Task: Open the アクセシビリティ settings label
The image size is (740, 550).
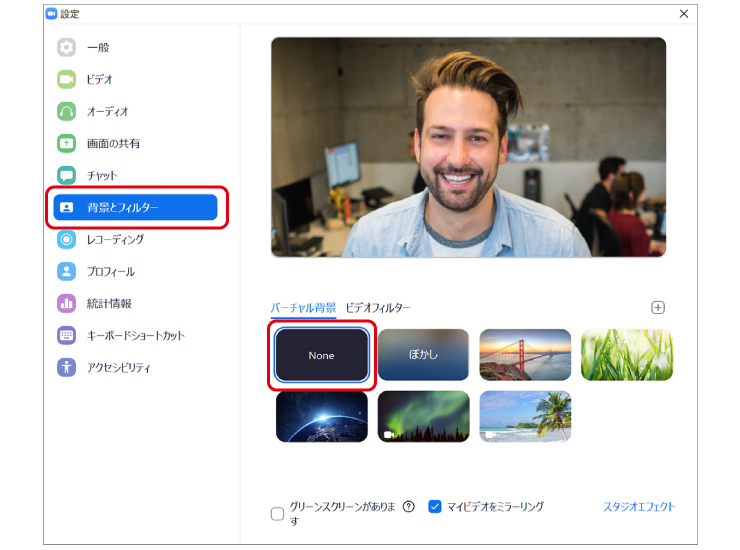Action: coord(119,368)
